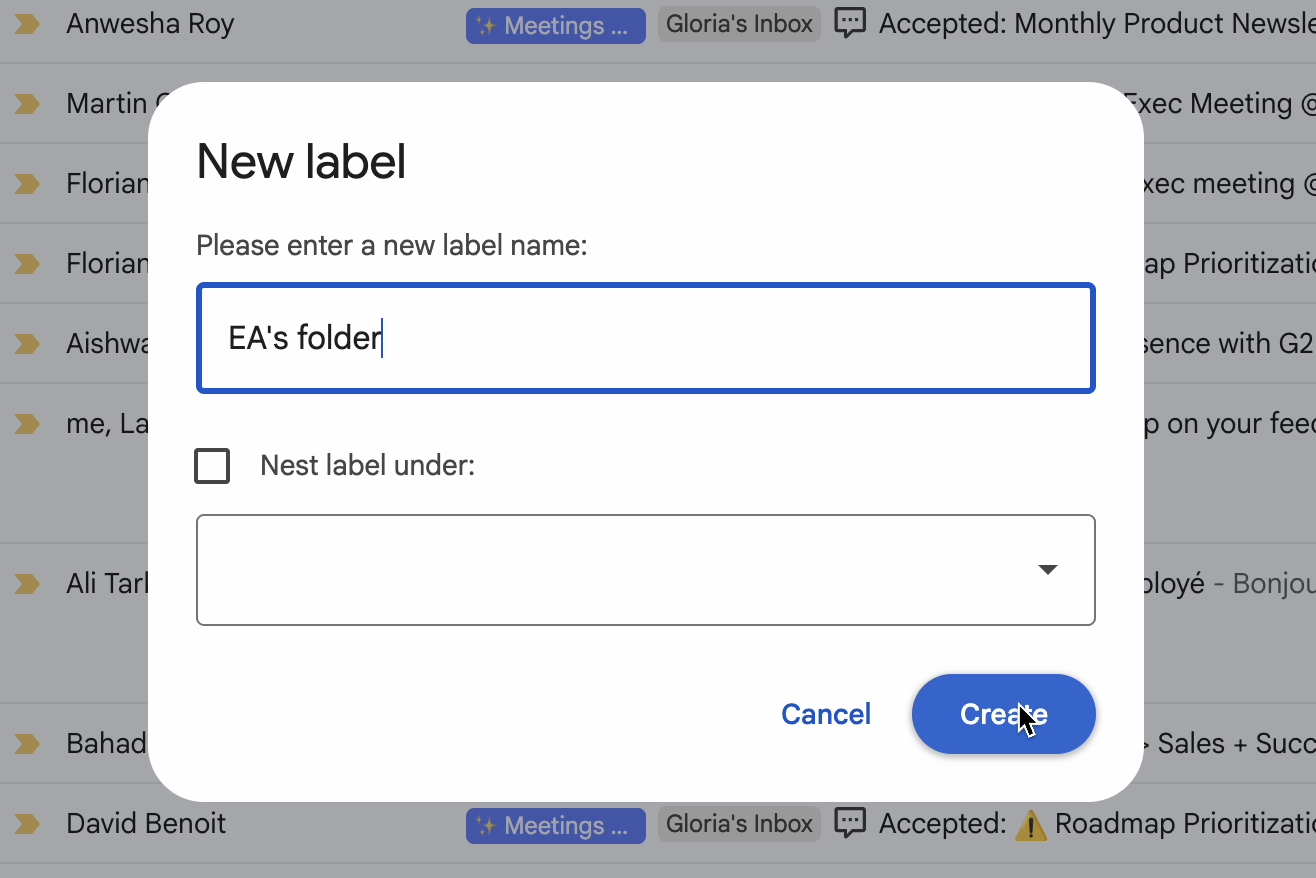The width and height of the screenshot is (1316, 878).
Task: Click chat icon in Anwesha Roy's email row
Action: (x=850, y=24)
